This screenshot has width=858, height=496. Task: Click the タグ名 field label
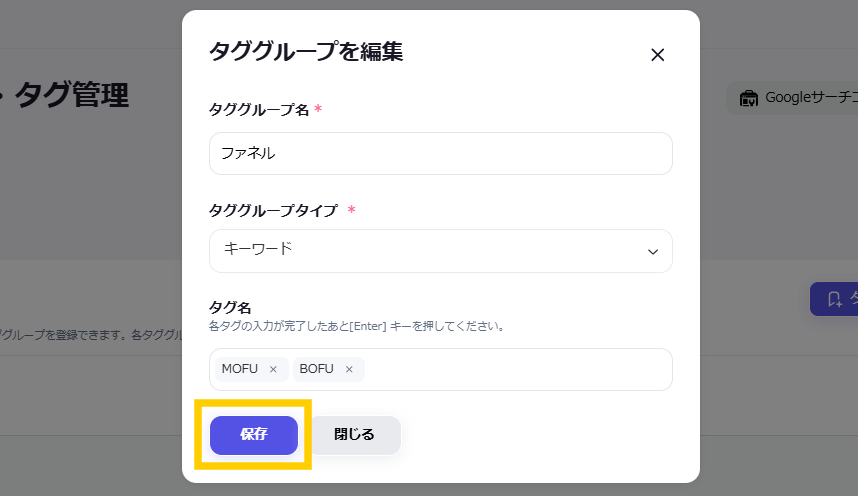[229, 307]
